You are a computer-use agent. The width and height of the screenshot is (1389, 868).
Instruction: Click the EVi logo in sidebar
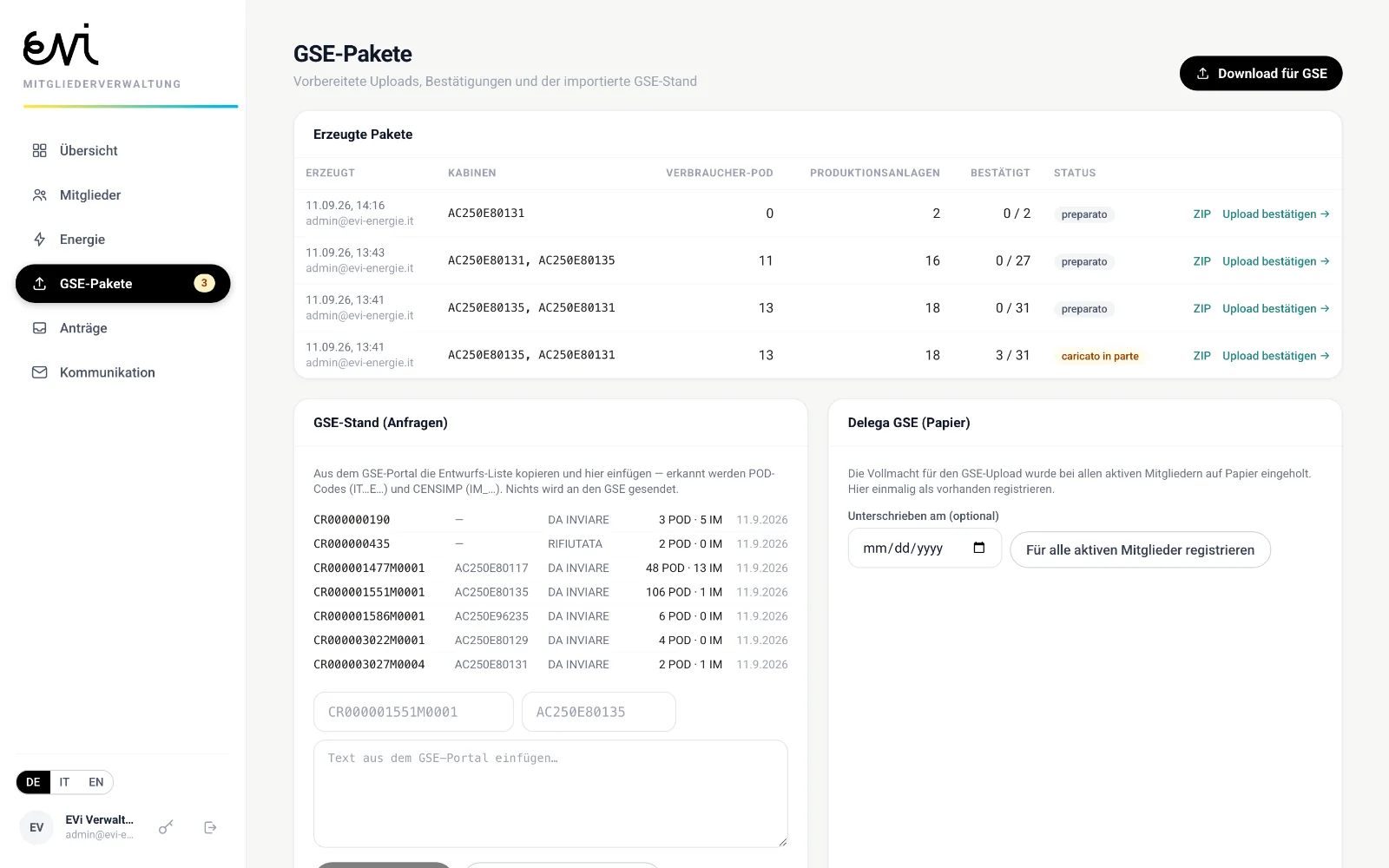coord(61,45)
